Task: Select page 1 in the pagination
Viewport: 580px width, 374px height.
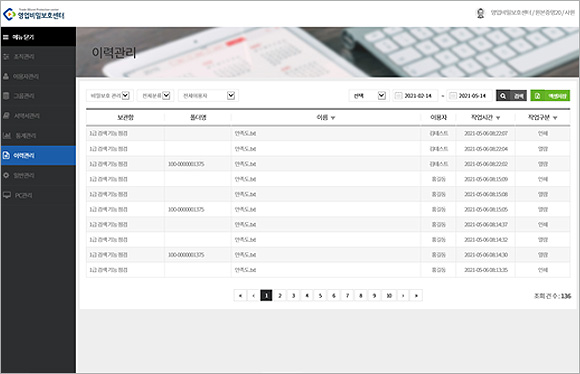Action: [266, 296]
